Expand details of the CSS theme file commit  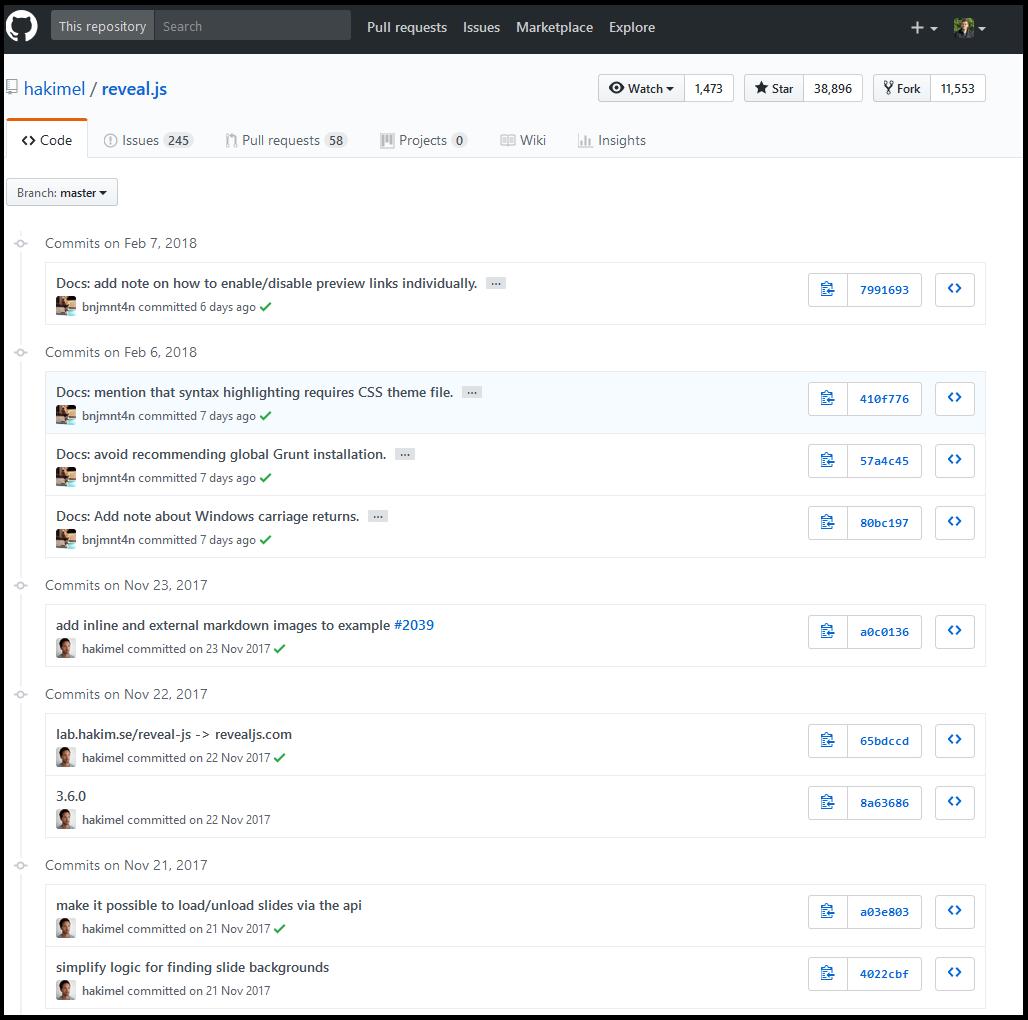pyautogui.click(x=472, y=393)
